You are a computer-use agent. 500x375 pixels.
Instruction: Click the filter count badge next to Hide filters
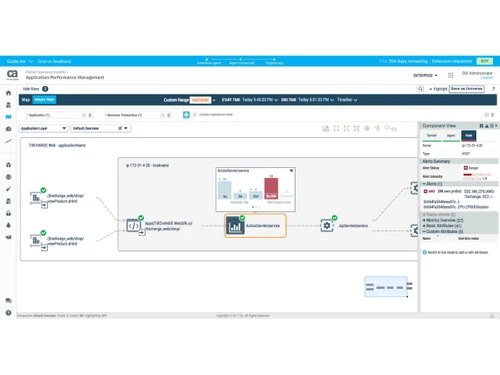coord(45,89)
